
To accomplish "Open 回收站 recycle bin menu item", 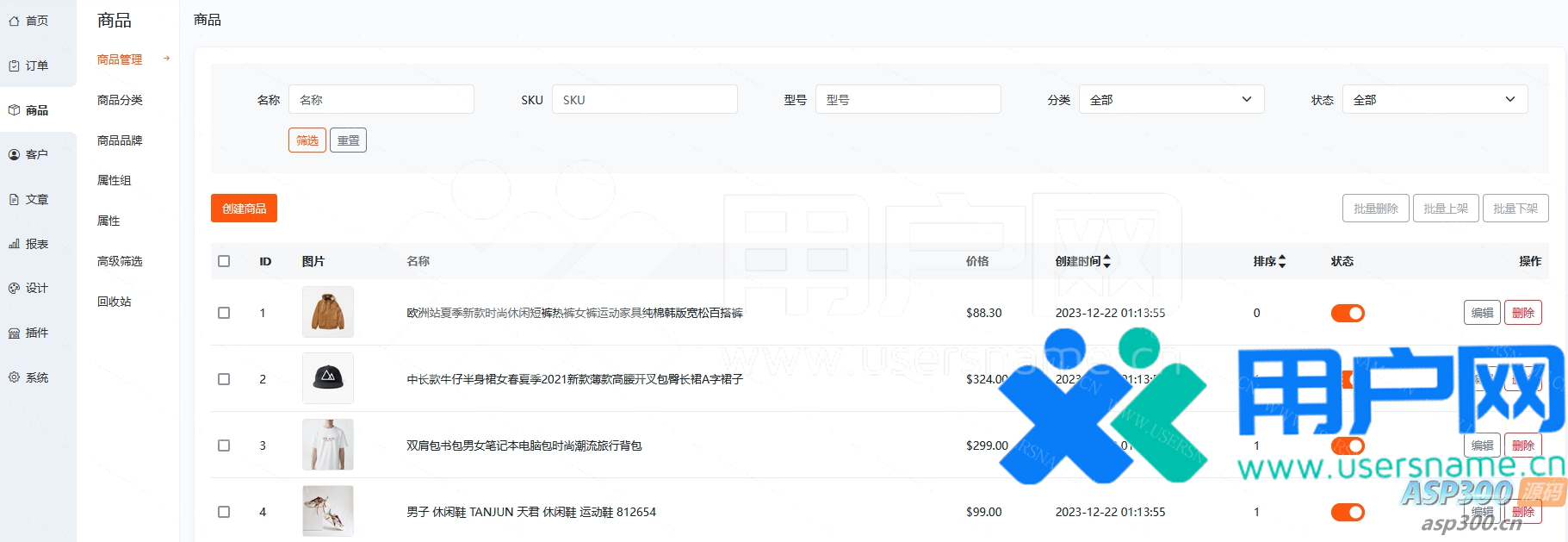I will click(x=115, y=302).
